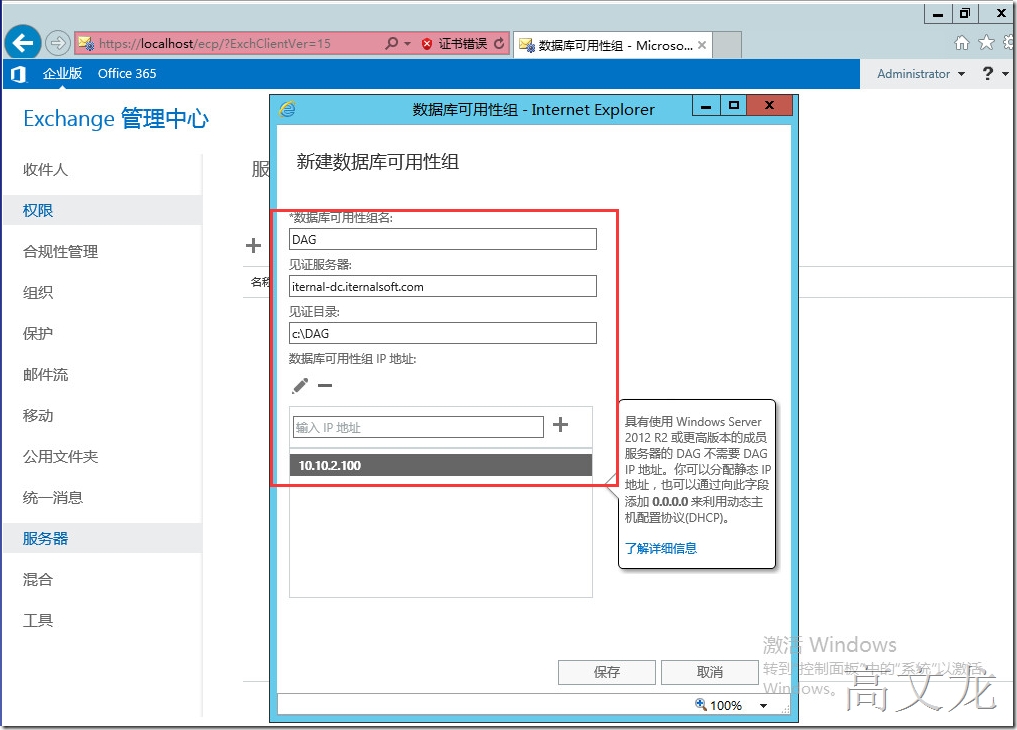1017x730 pixels.
Task: Open 合规性管理 in the navigation
Action: click(60, 252)
